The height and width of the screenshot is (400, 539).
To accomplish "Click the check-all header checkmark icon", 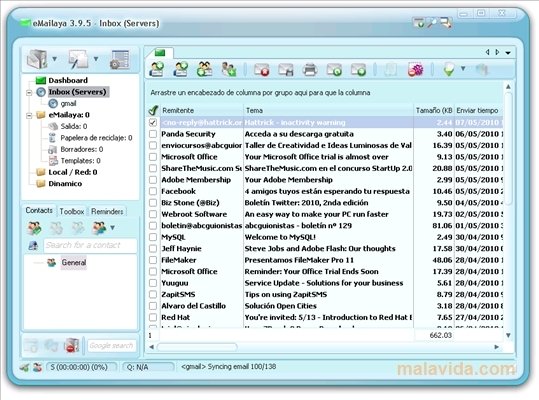I will pyautogui.click(x=153, y=110).
